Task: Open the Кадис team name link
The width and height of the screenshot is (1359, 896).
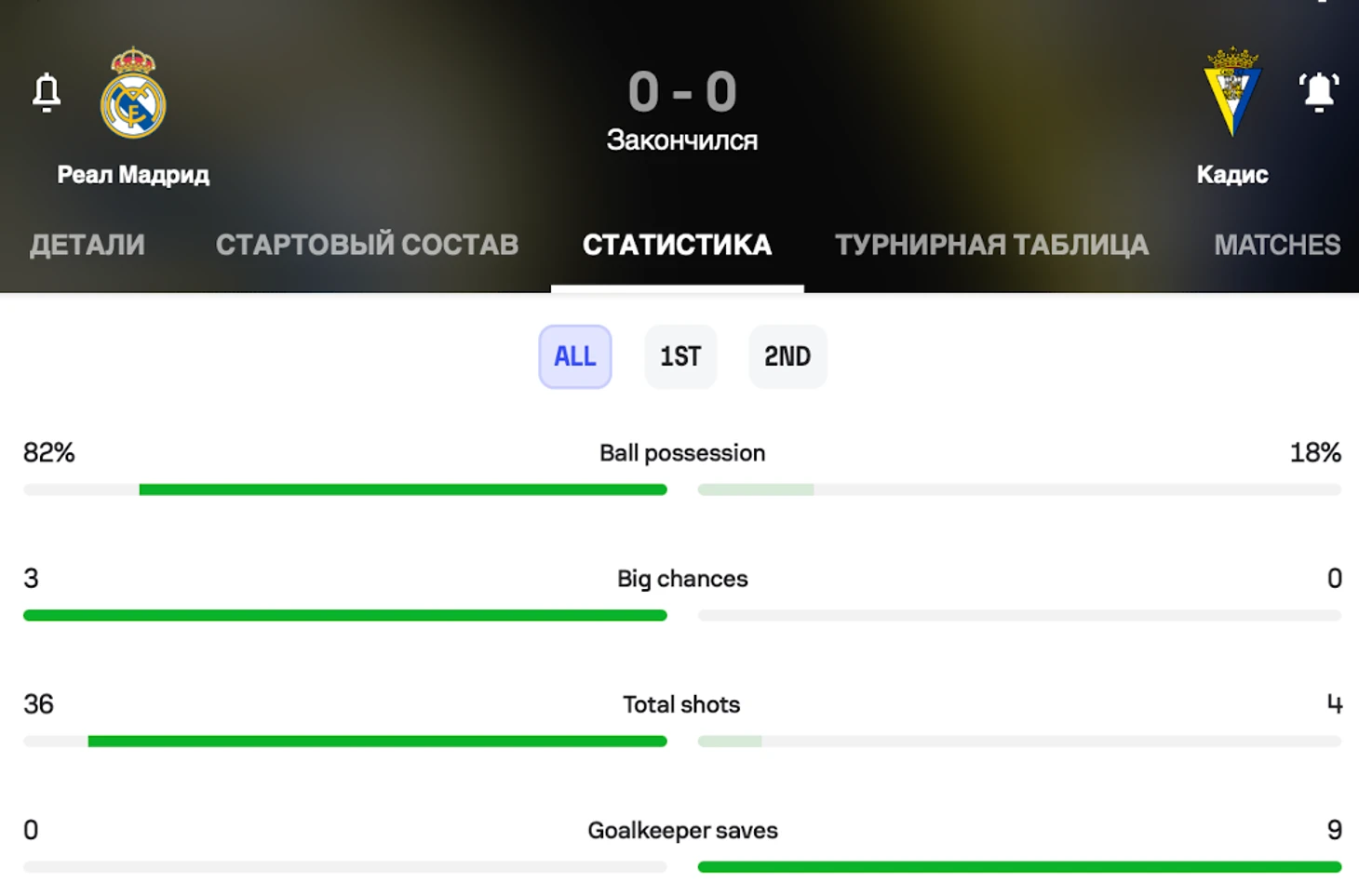Action: [x=1232, y=174]
